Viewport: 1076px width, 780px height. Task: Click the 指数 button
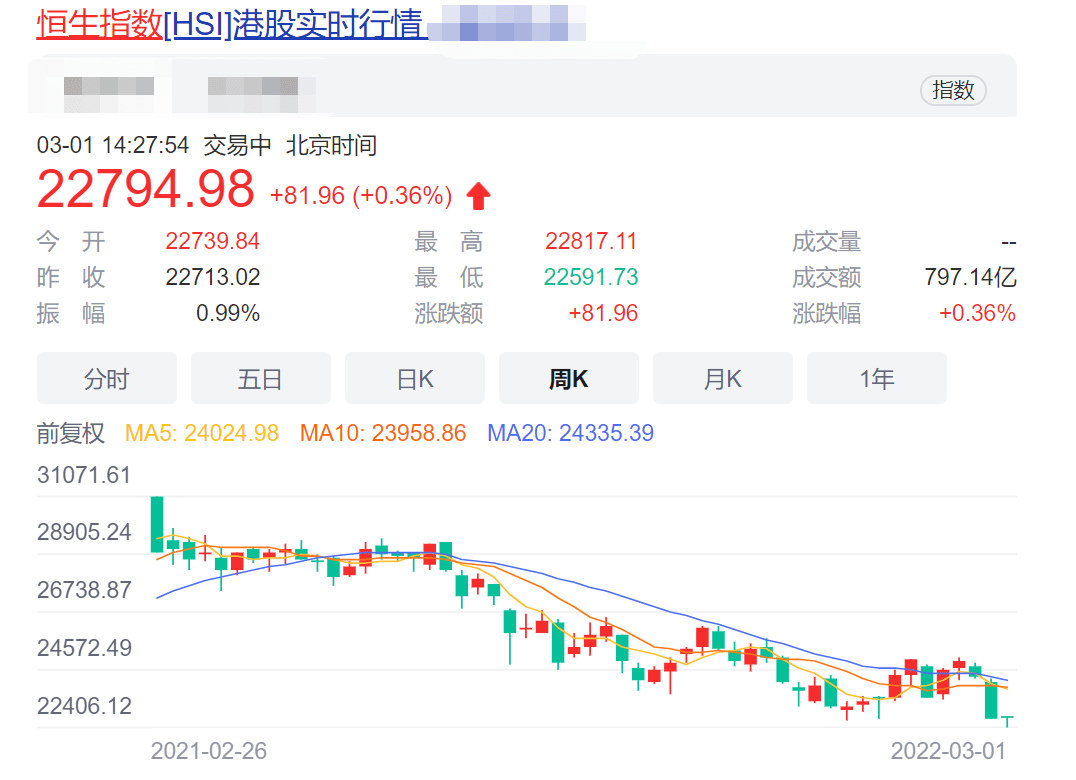tap(952, 90)
